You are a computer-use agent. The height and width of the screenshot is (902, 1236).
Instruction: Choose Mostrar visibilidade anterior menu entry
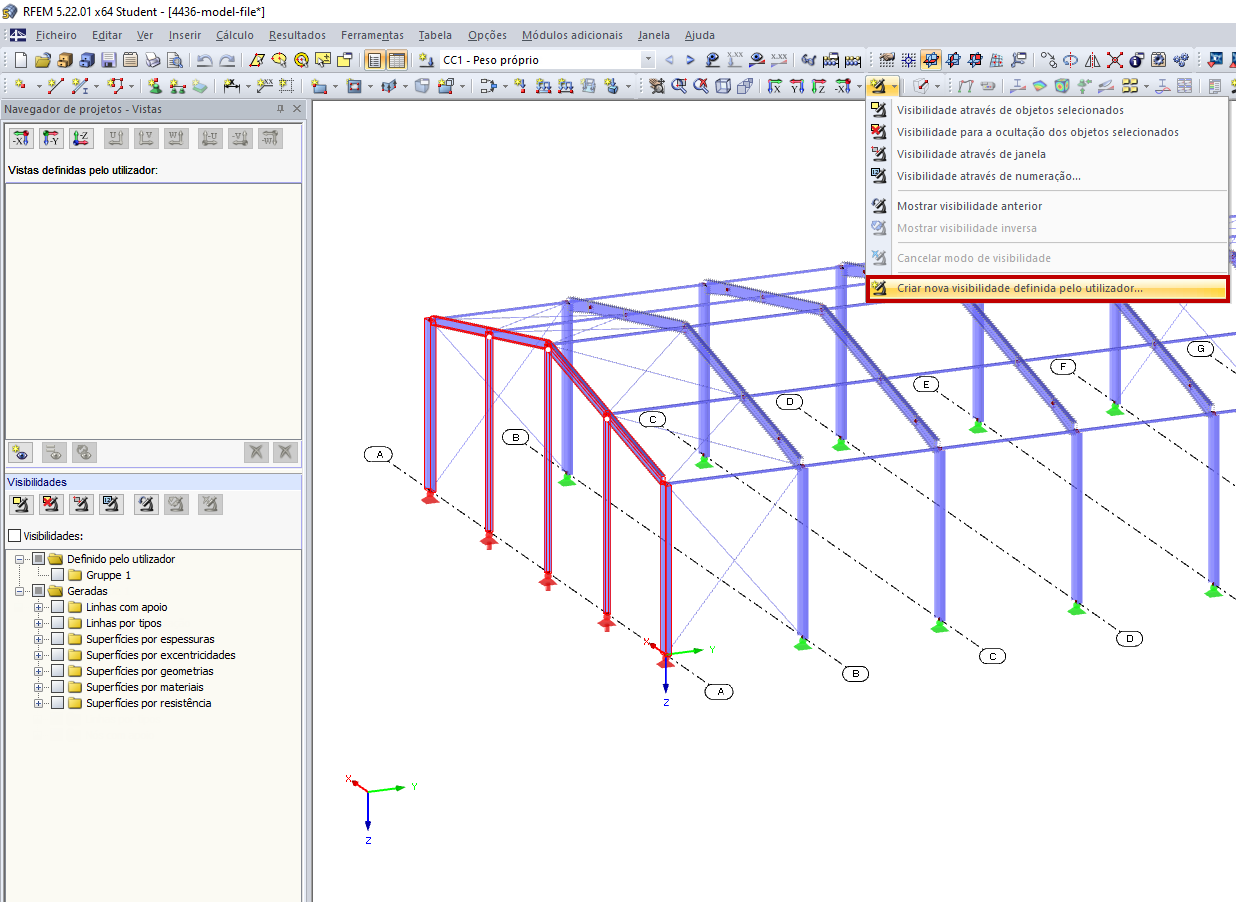point(1046,206)
